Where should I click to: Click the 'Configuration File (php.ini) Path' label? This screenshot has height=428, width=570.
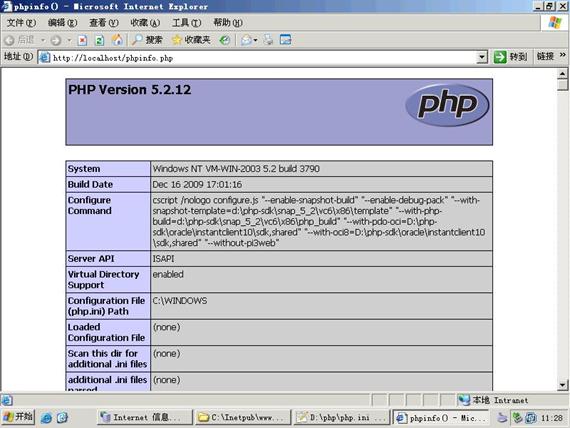coord(106,306)
